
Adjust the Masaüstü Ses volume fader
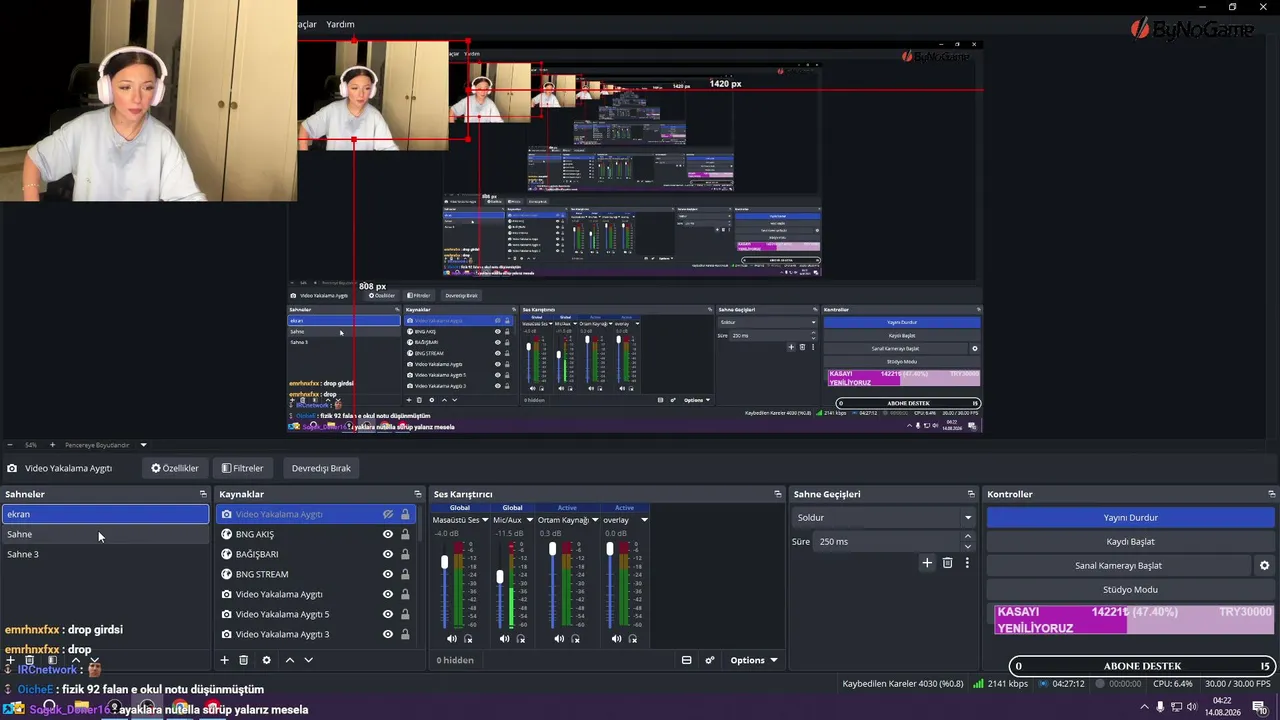pyautogui.click(x=445, y=564)
